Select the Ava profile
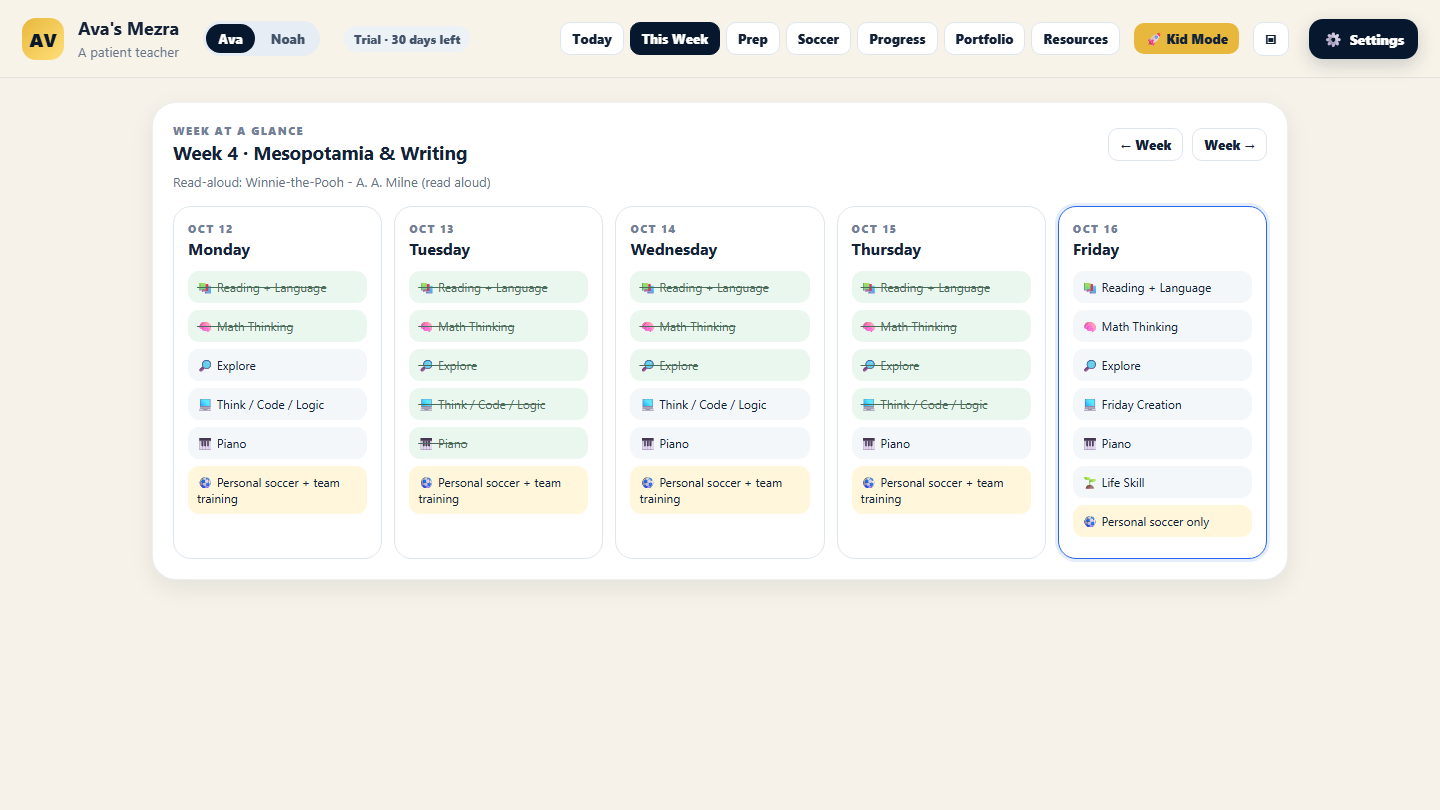Viewport: 1440px width, 810px height. [231, 39]
